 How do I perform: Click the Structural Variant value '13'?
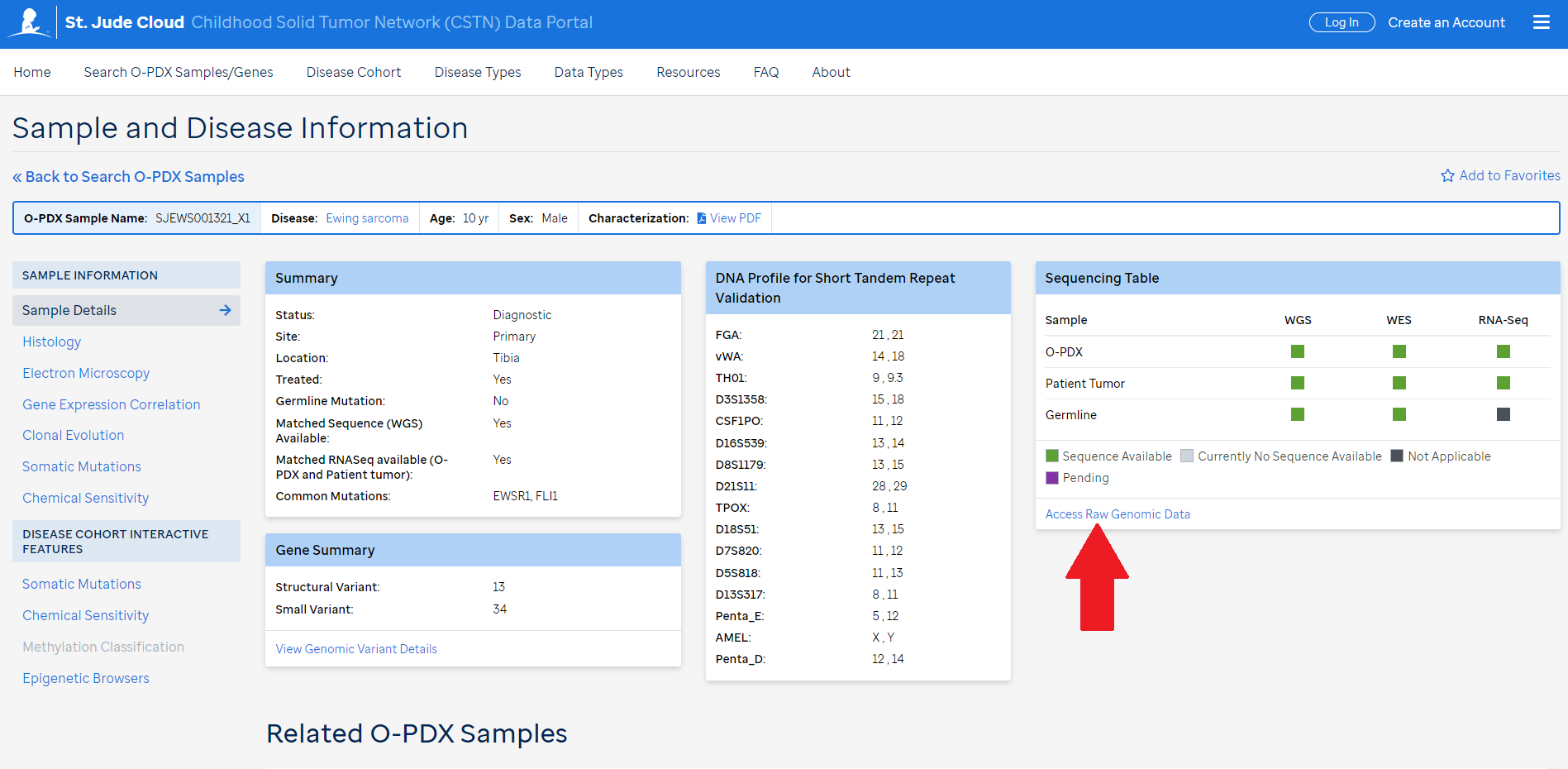coord(498,587)
